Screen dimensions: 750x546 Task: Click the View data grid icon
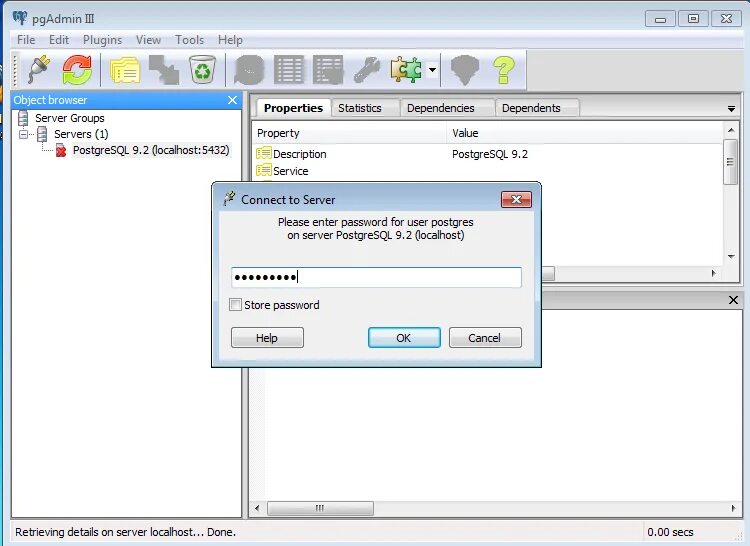point(289,70)
